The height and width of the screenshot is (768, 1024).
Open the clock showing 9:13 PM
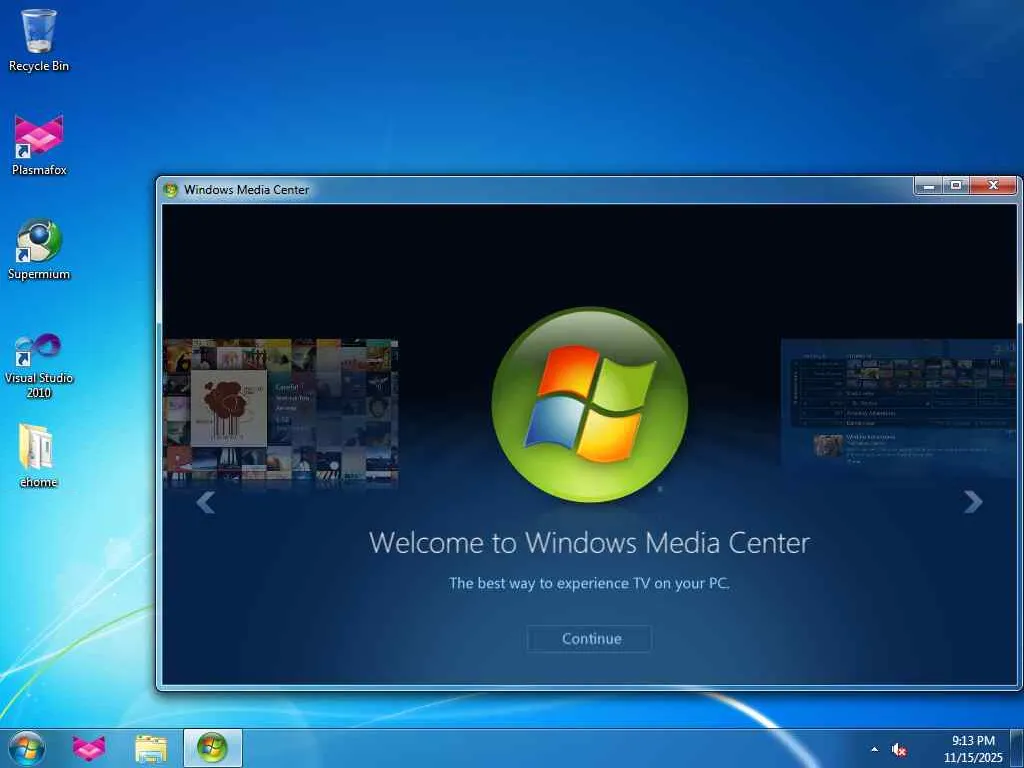pos(973,749)
